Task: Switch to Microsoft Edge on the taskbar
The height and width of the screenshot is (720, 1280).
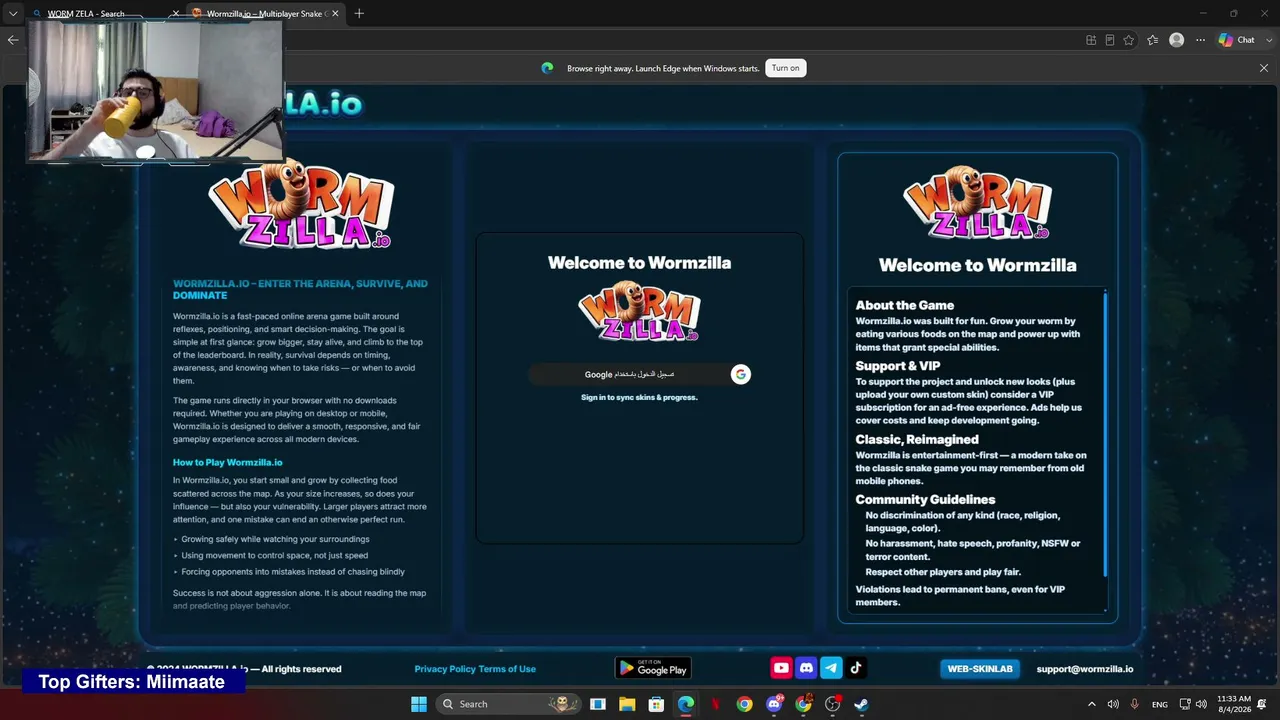Action: (686, 704)
